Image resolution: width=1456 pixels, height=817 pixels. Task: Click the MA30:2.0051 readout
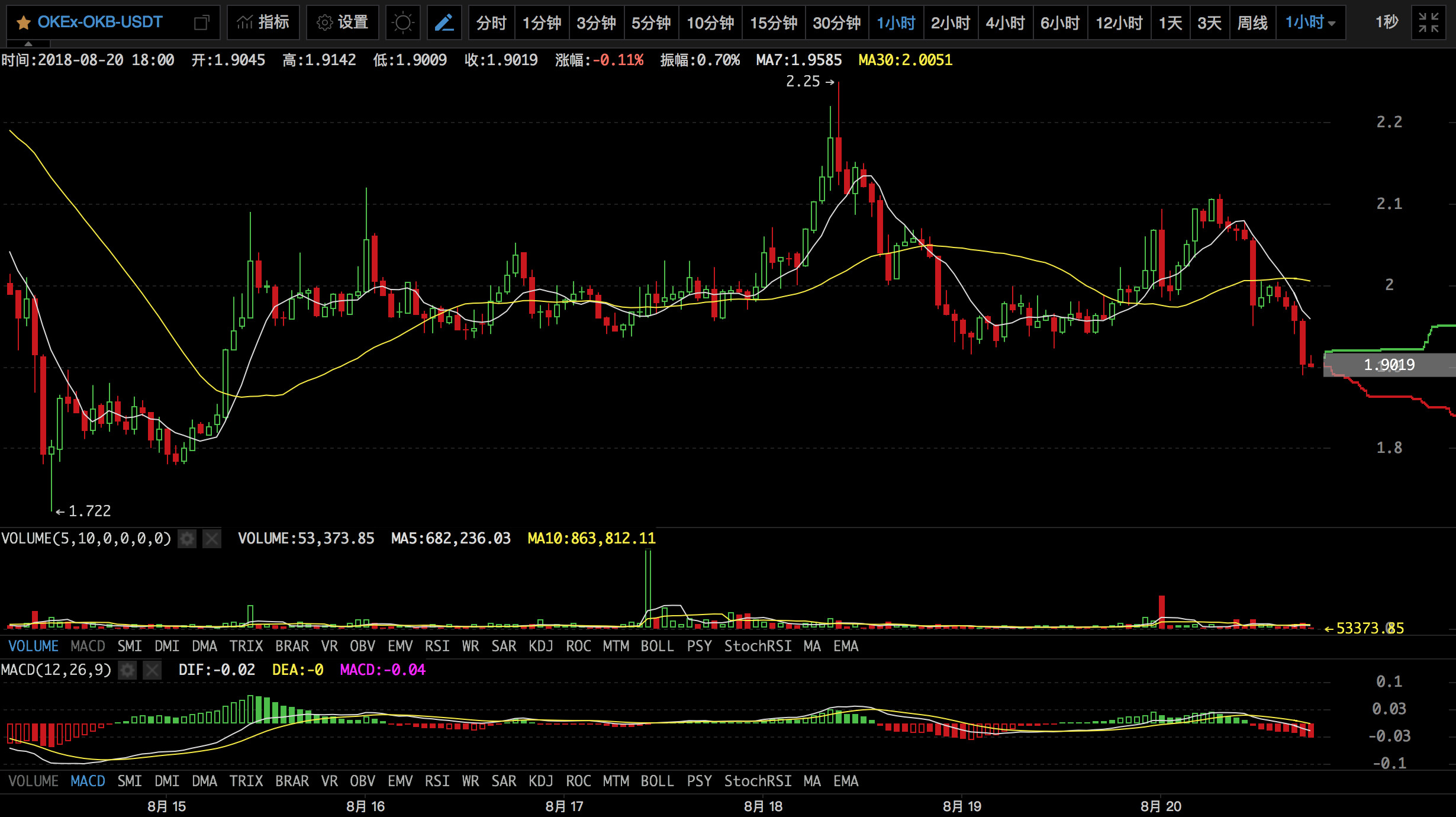(x=906, y=60)
